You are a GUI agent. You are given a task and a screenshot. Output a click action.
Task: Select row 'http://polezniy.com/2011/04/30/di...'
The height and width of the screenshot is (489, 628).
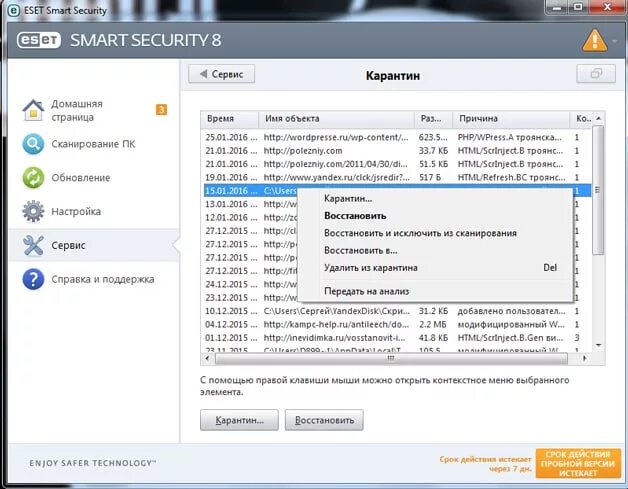click(397, 164)
